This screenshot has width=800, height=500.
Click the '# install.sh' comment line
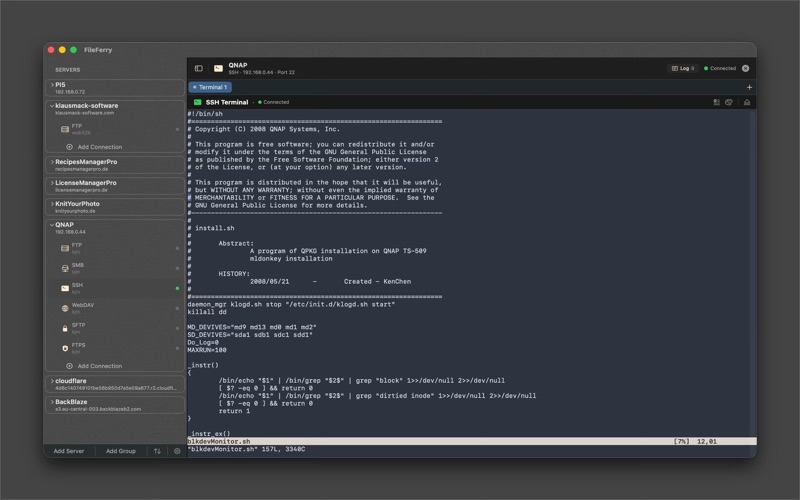point(211,228)
